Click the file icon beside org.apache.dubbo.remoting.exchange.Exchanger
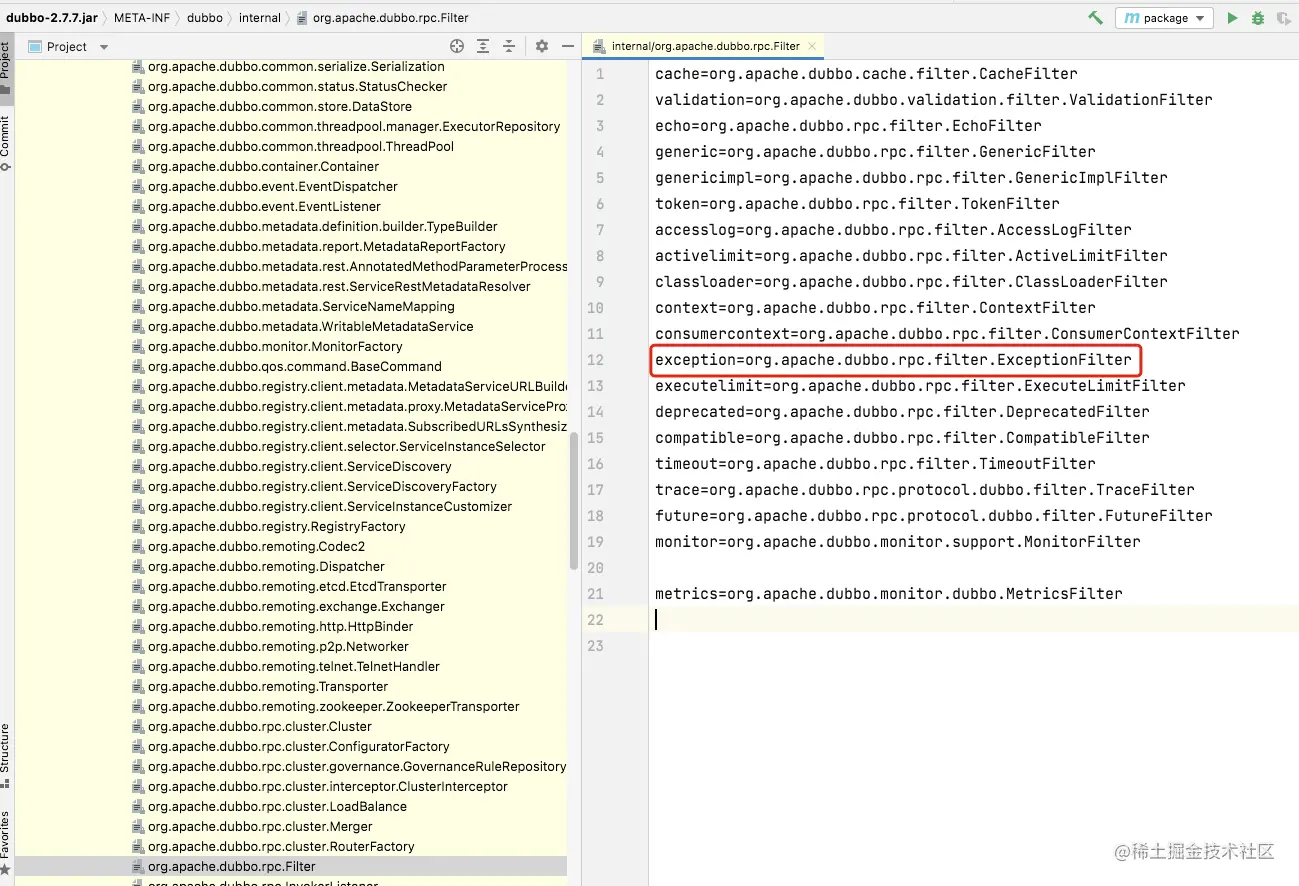 point(138,606)
